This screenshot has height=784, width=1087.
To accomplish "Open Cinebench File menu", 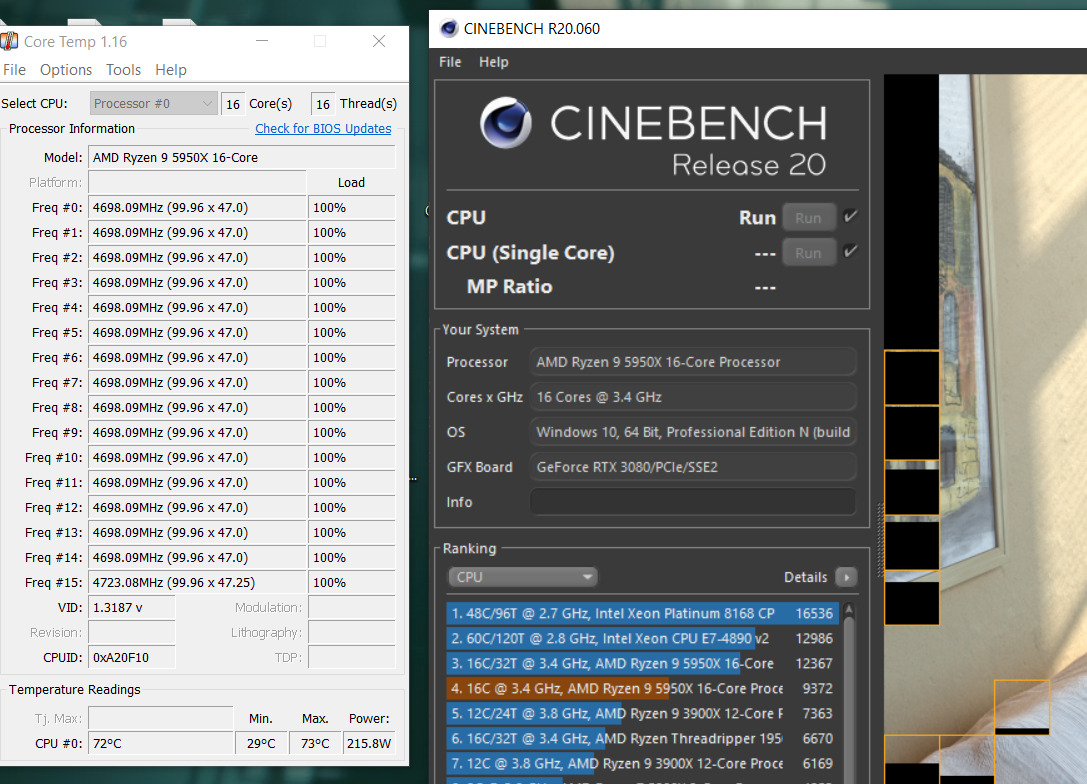I will click(x=450, y=62).
